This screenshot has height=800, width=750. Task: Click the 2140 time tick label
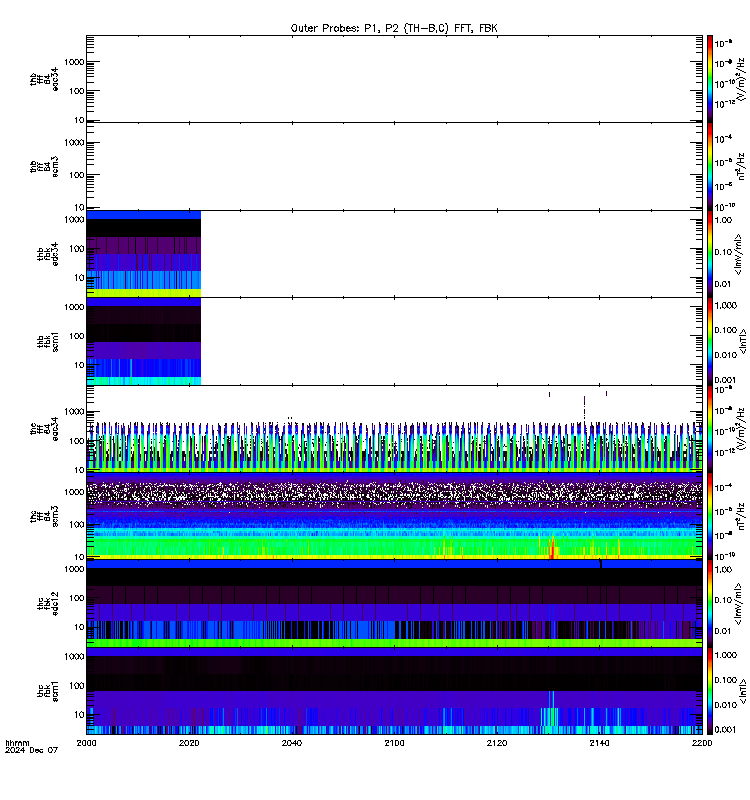(x=599, y=743)
